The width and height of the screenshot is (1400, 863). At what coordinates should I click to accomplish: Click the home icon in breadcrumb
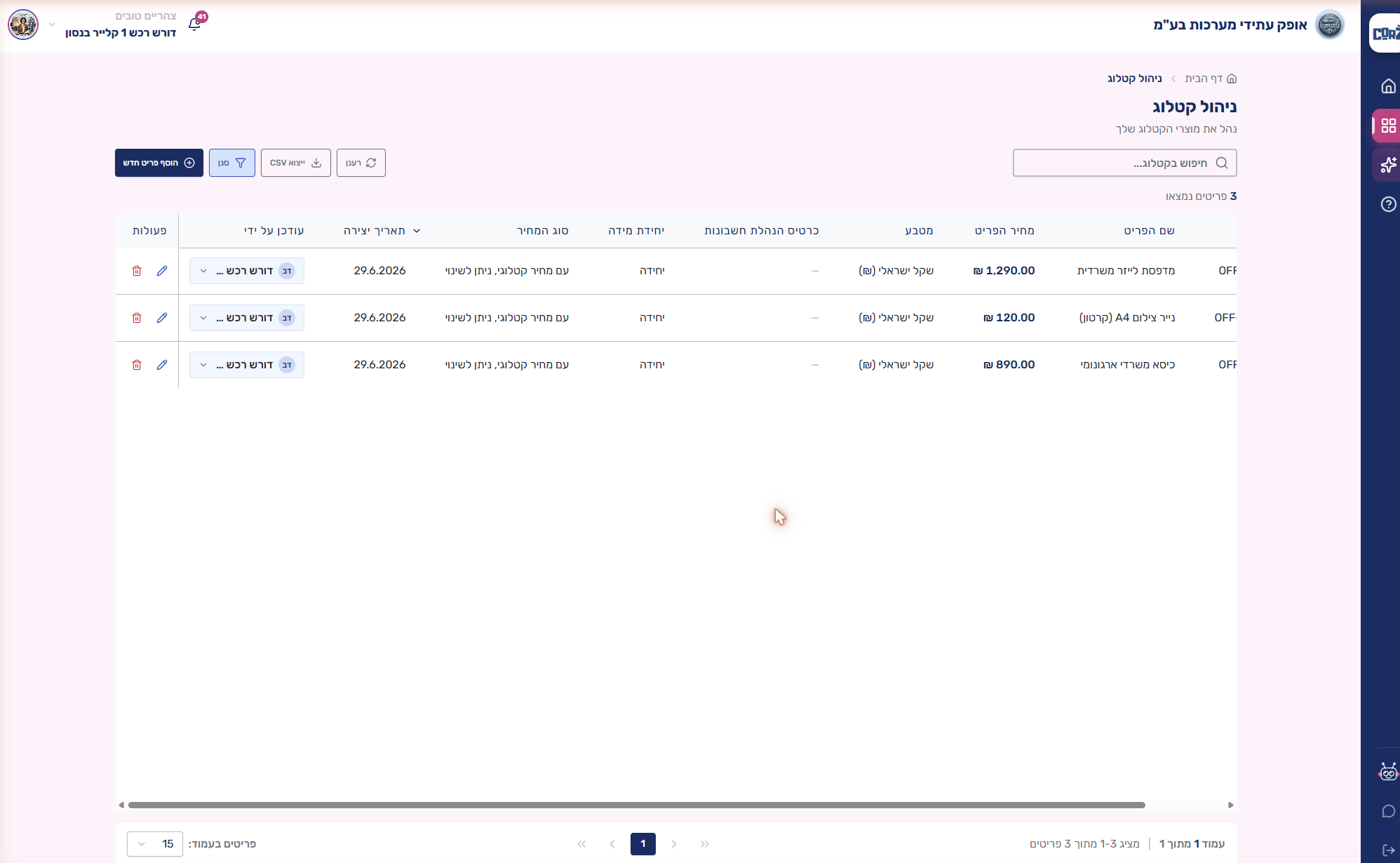pyautogui.click(x=1232, y=79)
